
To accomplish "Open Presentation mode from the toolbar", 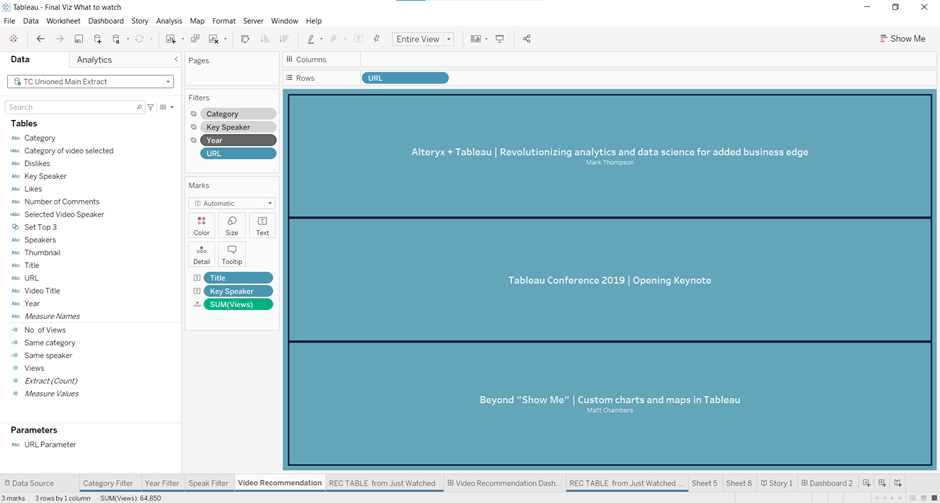I will point(500,39).
